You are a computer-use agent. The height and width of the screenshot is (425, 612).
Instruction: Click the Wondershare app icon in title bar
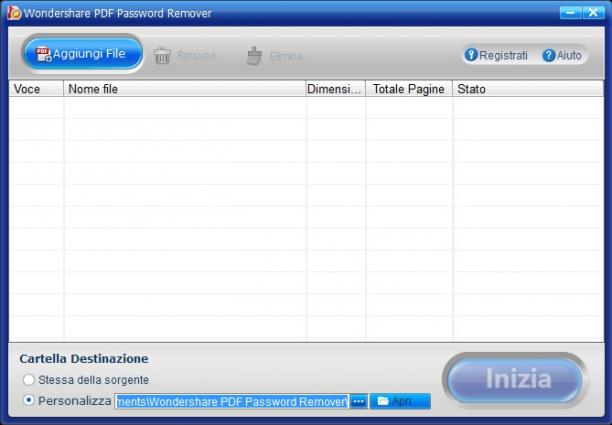pos(14,12)
